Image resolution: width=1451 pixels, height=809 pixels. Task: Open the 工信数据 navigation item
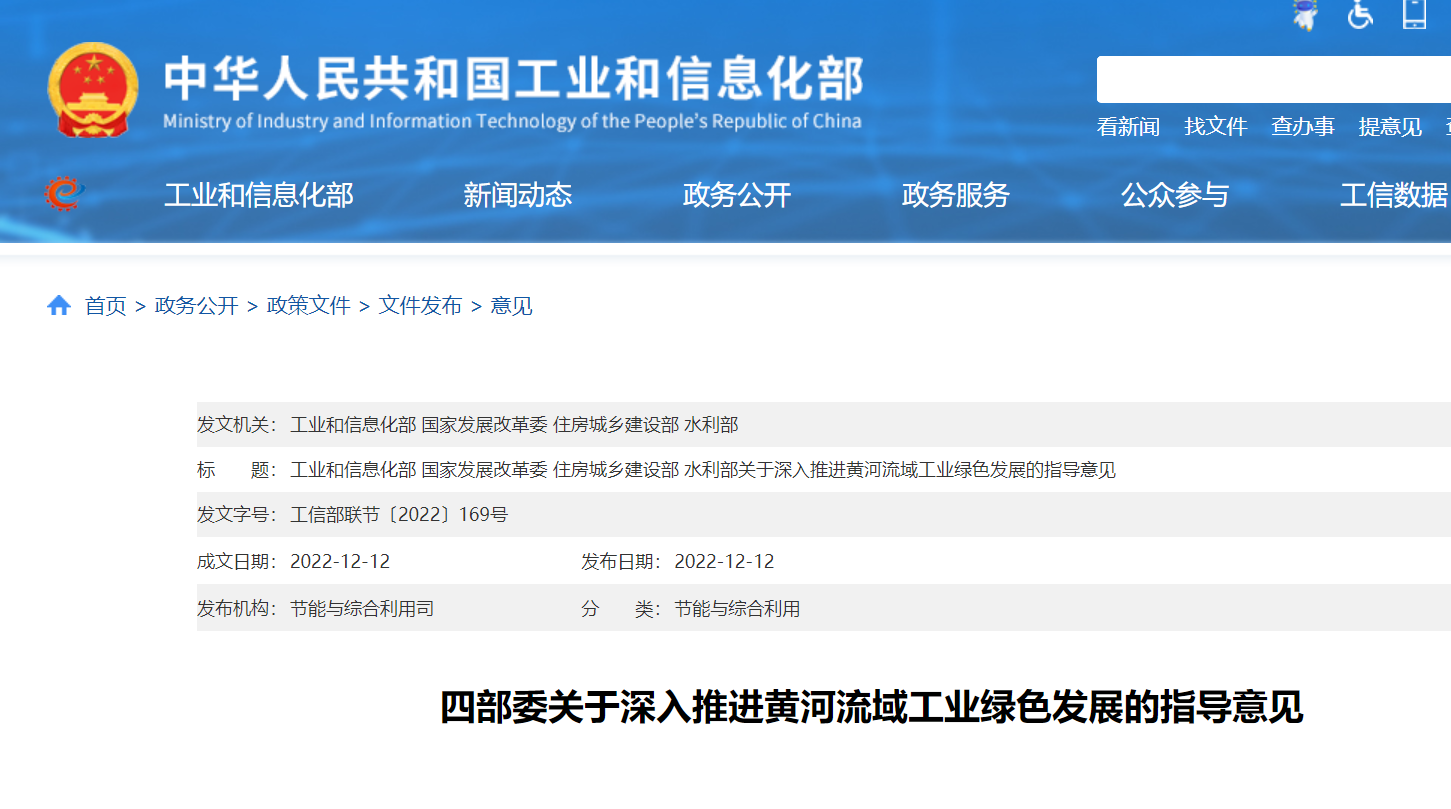pos(1393,195)
